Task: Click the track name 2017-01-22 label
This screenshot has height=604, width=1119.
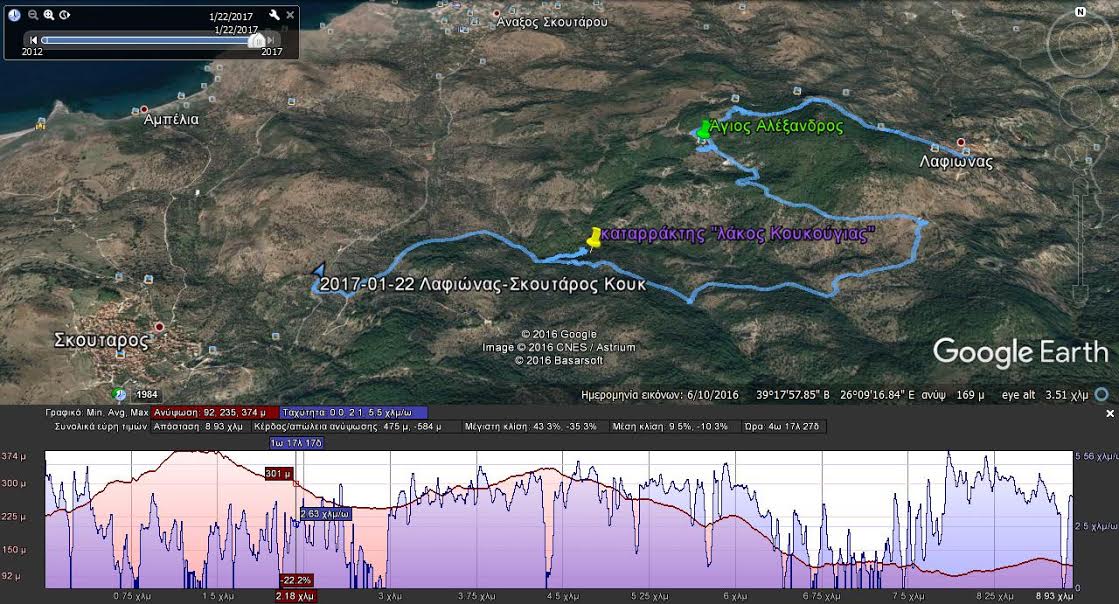Action: (482, 284)
